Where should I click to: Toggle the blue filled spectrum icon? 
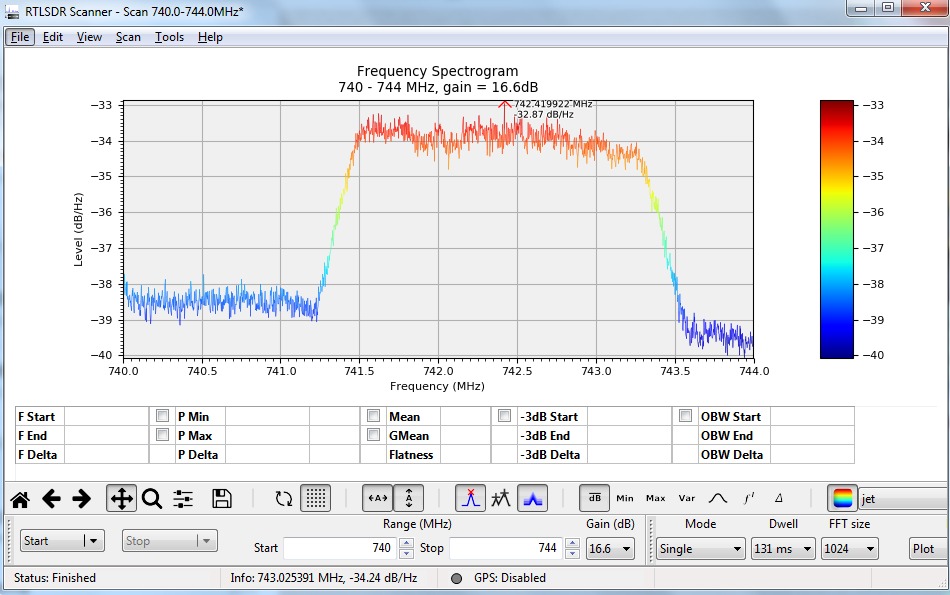(x=533, y=499)
